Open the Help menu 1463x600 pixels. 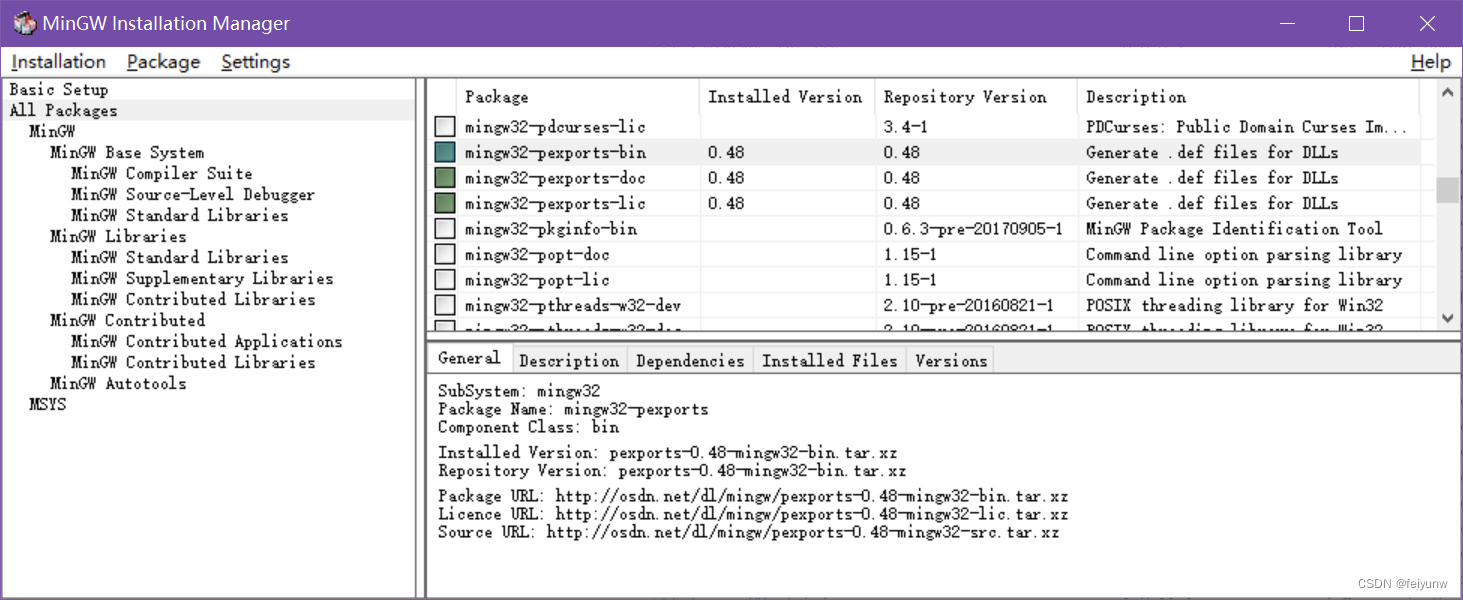click(x=1430, y=62)
